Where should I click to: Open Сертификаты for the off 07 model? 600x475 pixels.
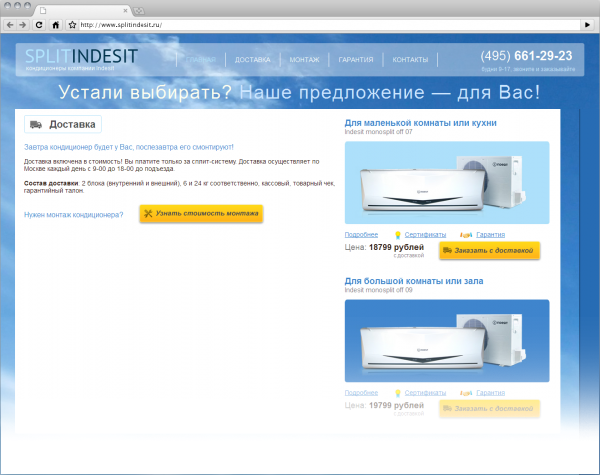click(426, 235)
